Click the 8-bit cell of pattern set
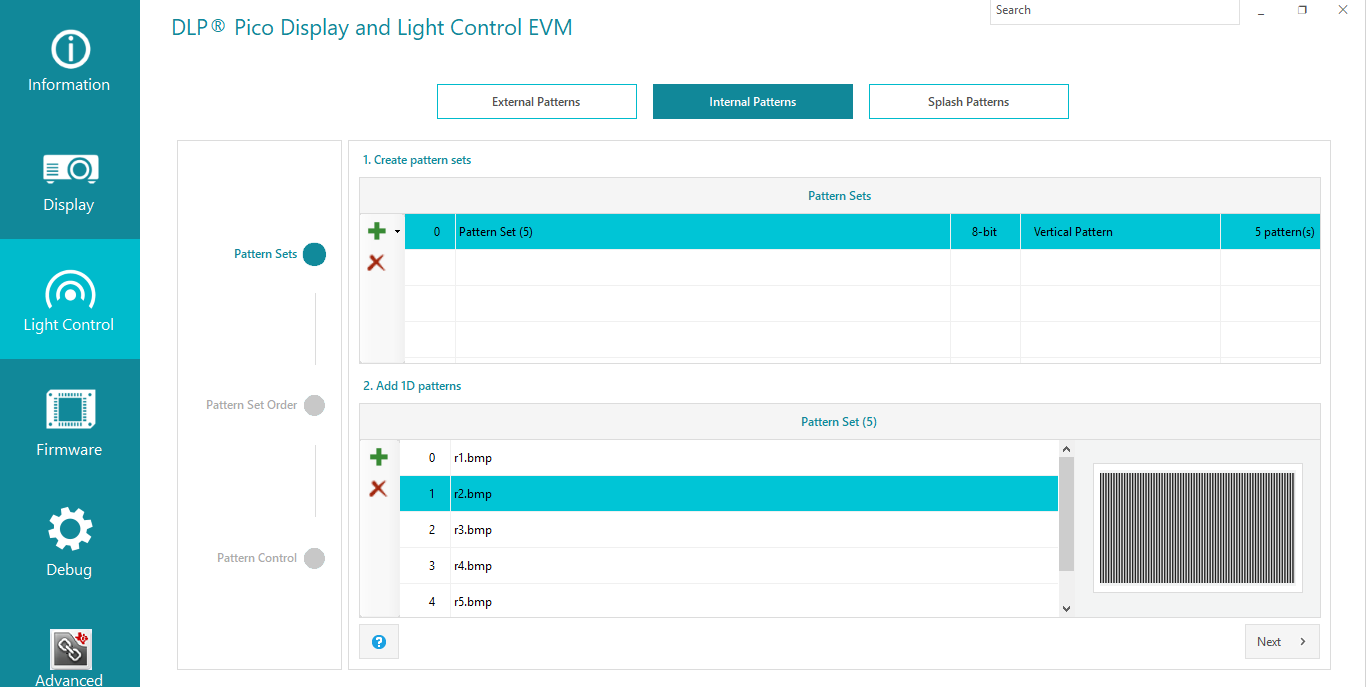 (985, 232)
